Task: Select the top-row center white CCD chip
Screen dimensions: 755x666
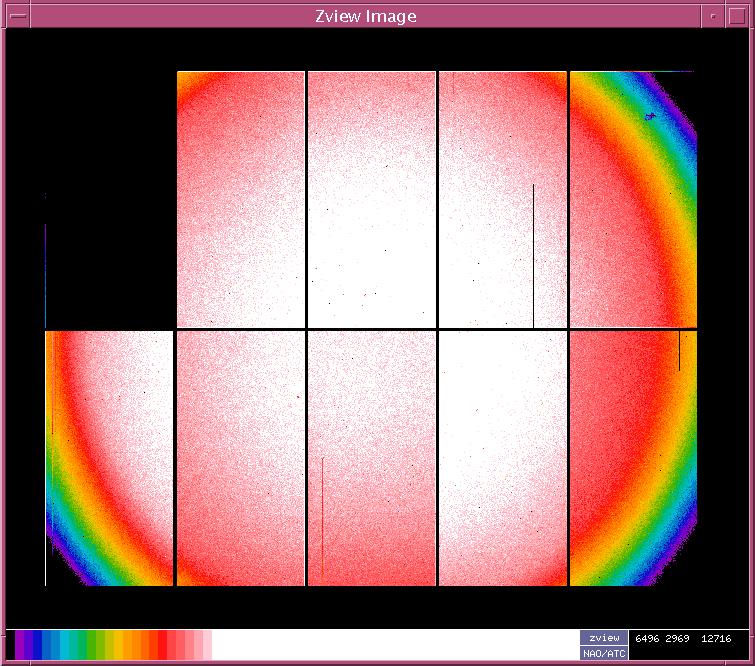Action: pos(371,200)
